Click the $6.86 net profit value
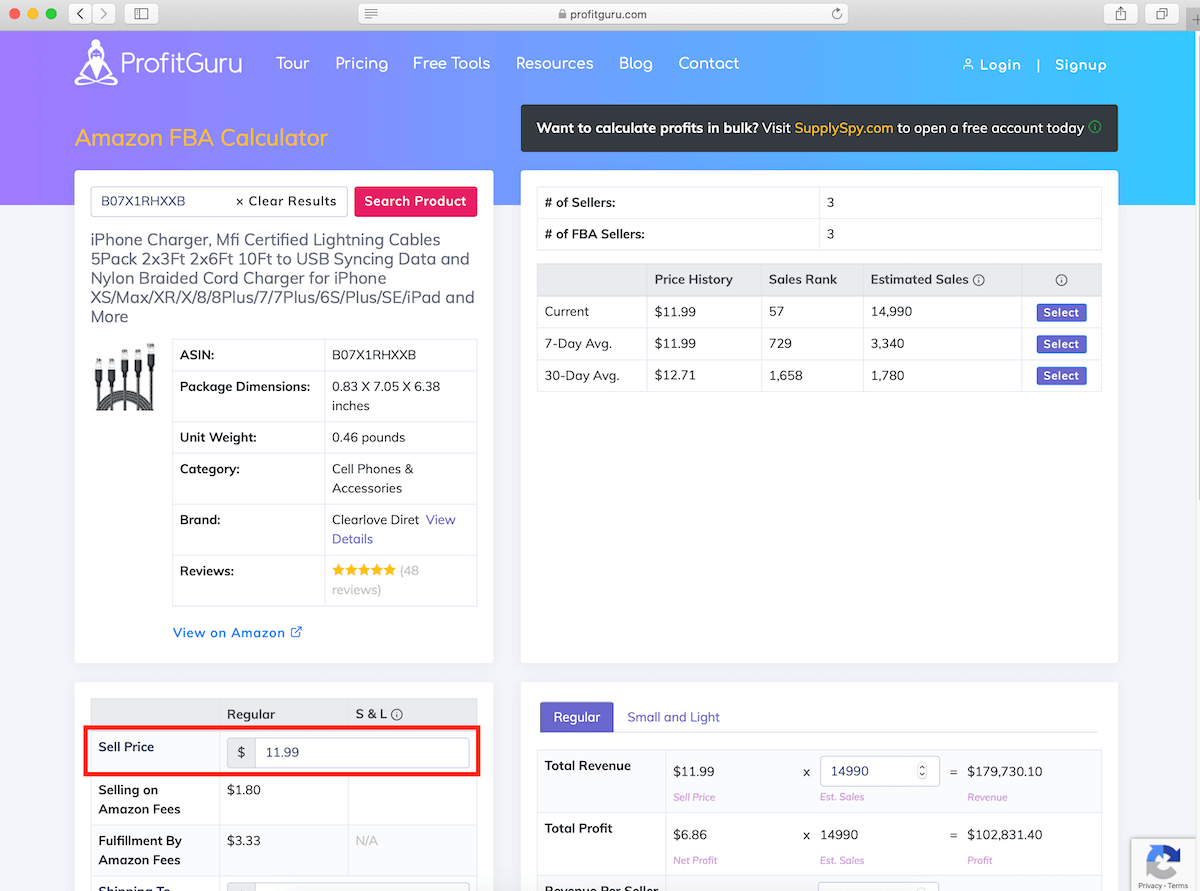 [x=690, y=834]
